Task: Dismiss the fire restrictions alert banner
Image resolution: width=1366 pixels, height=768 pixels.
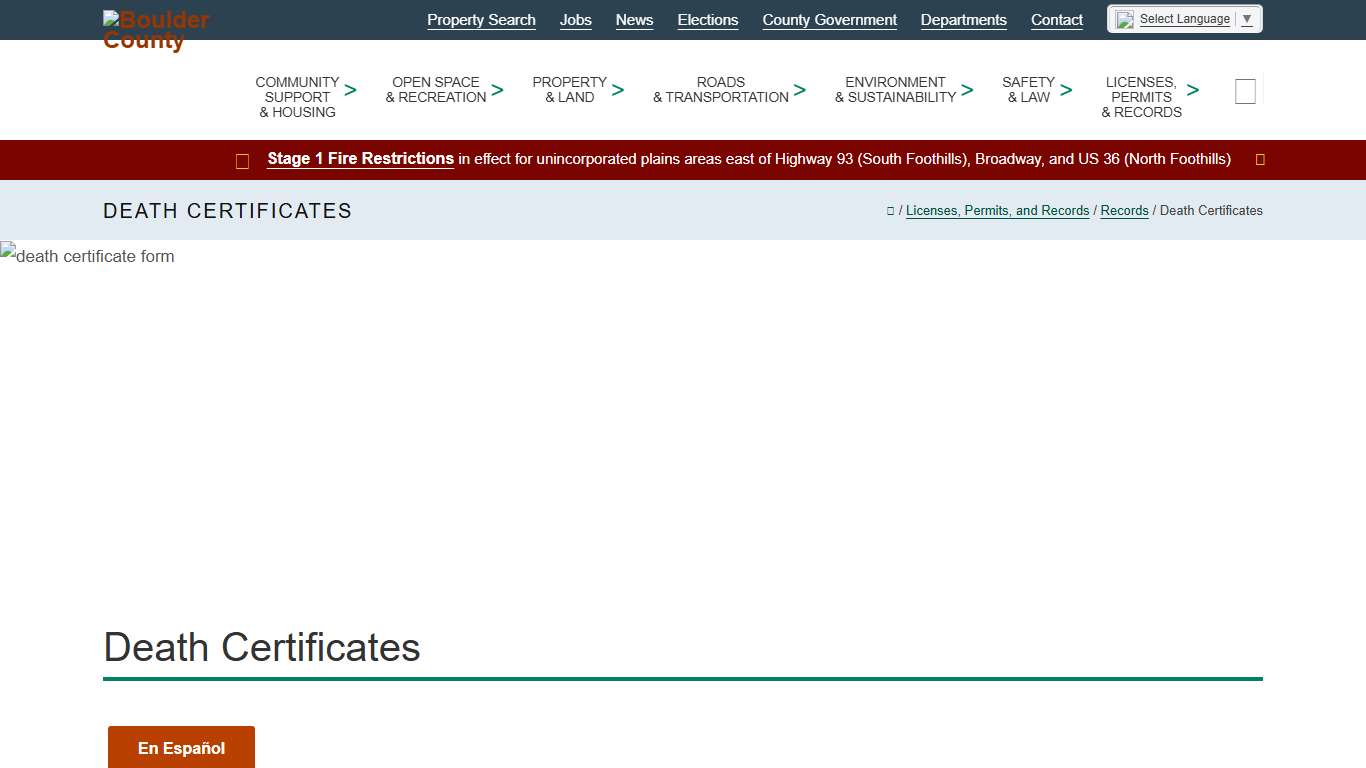Action: (1260, 160)
